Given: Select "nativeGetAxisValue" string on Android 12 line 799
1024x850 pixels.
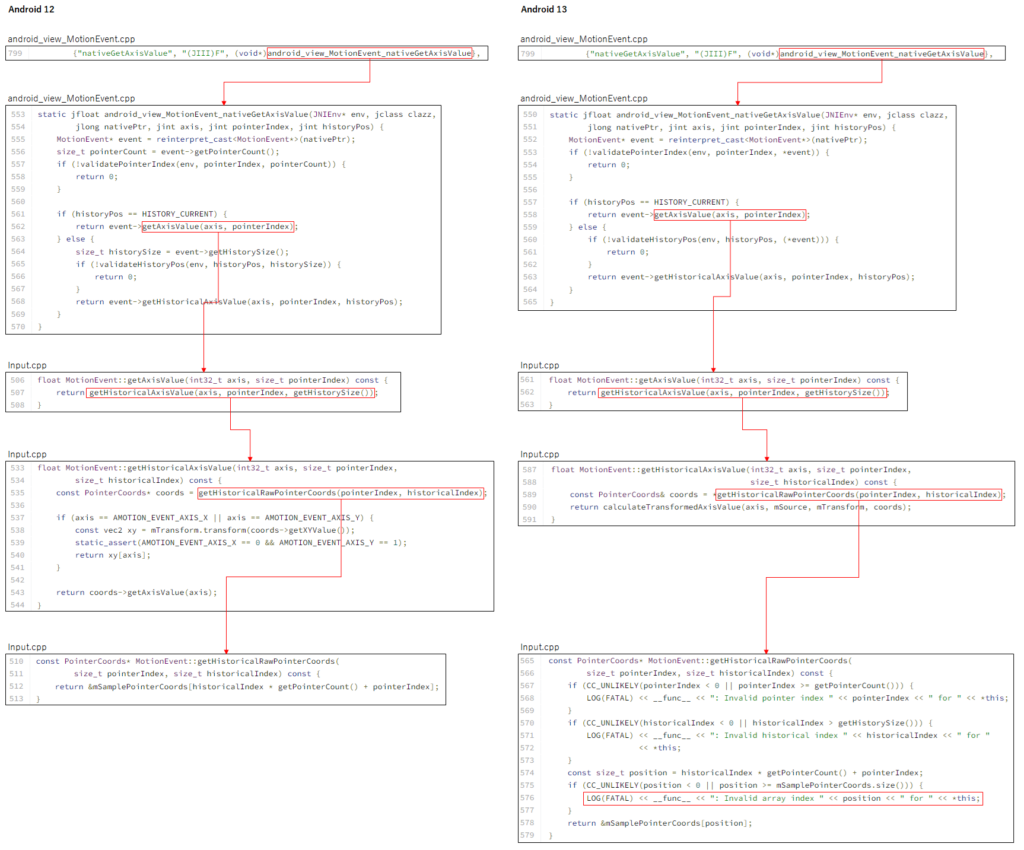Looking at the screenshot, I should click(x=125, y=53).
